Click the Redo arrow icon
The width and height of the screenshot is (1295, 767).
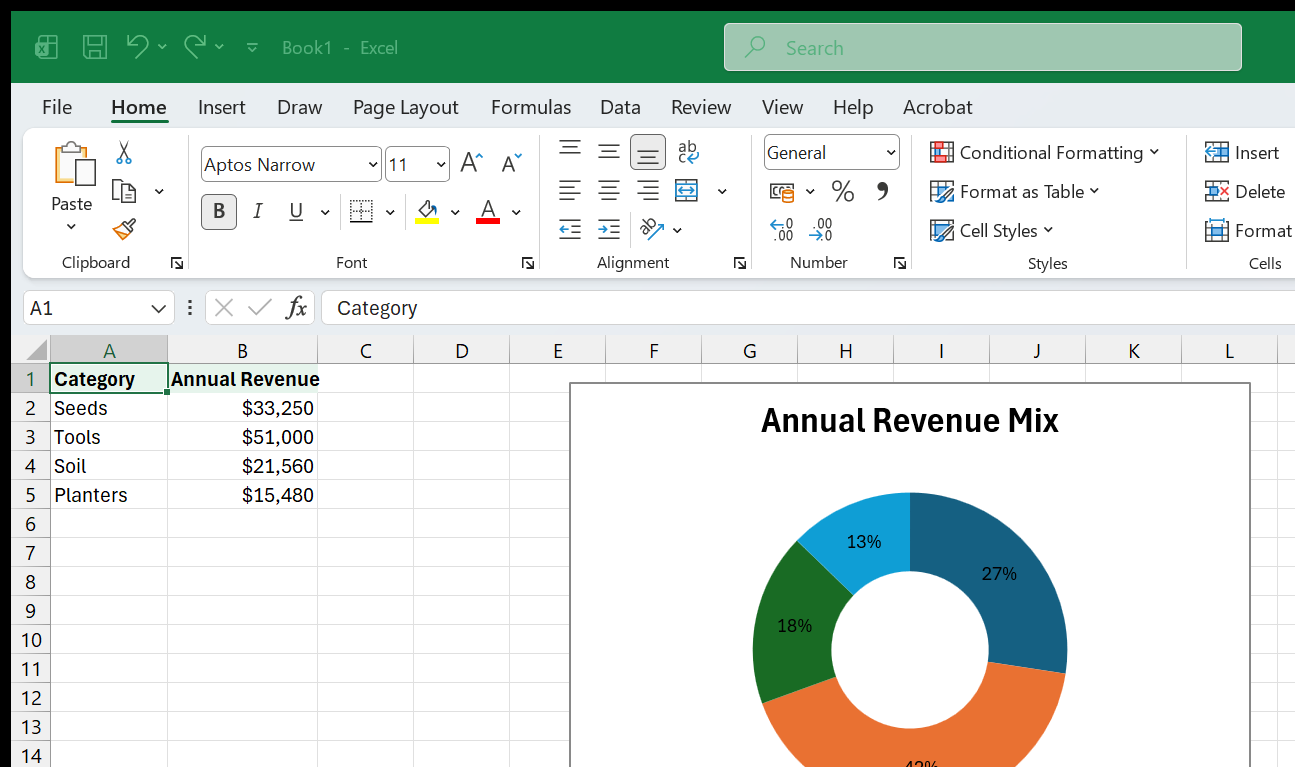pyautogui.click(x=195, y=46)
